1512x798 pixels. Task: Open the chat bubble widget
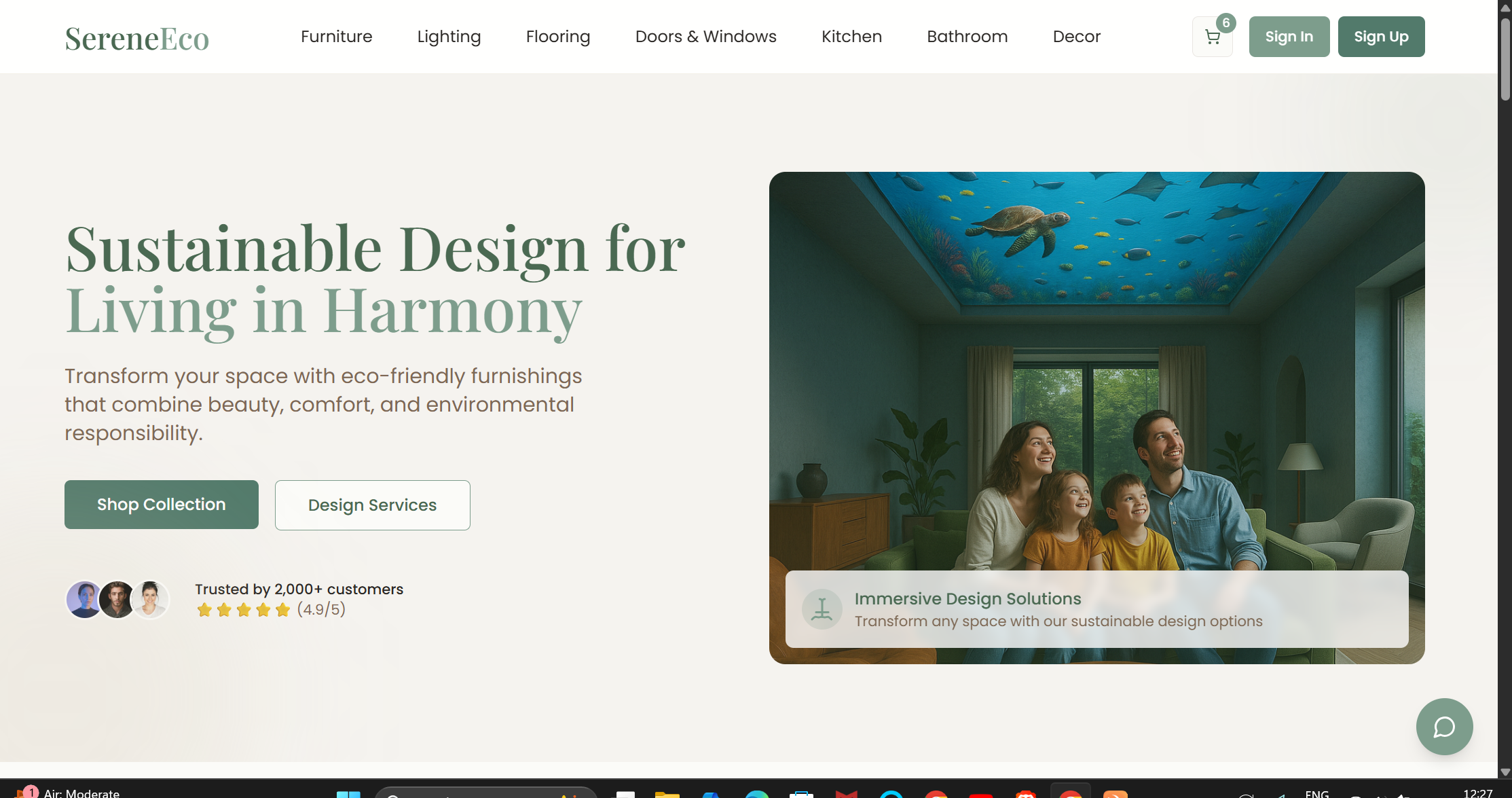(x=1444, y=727)
